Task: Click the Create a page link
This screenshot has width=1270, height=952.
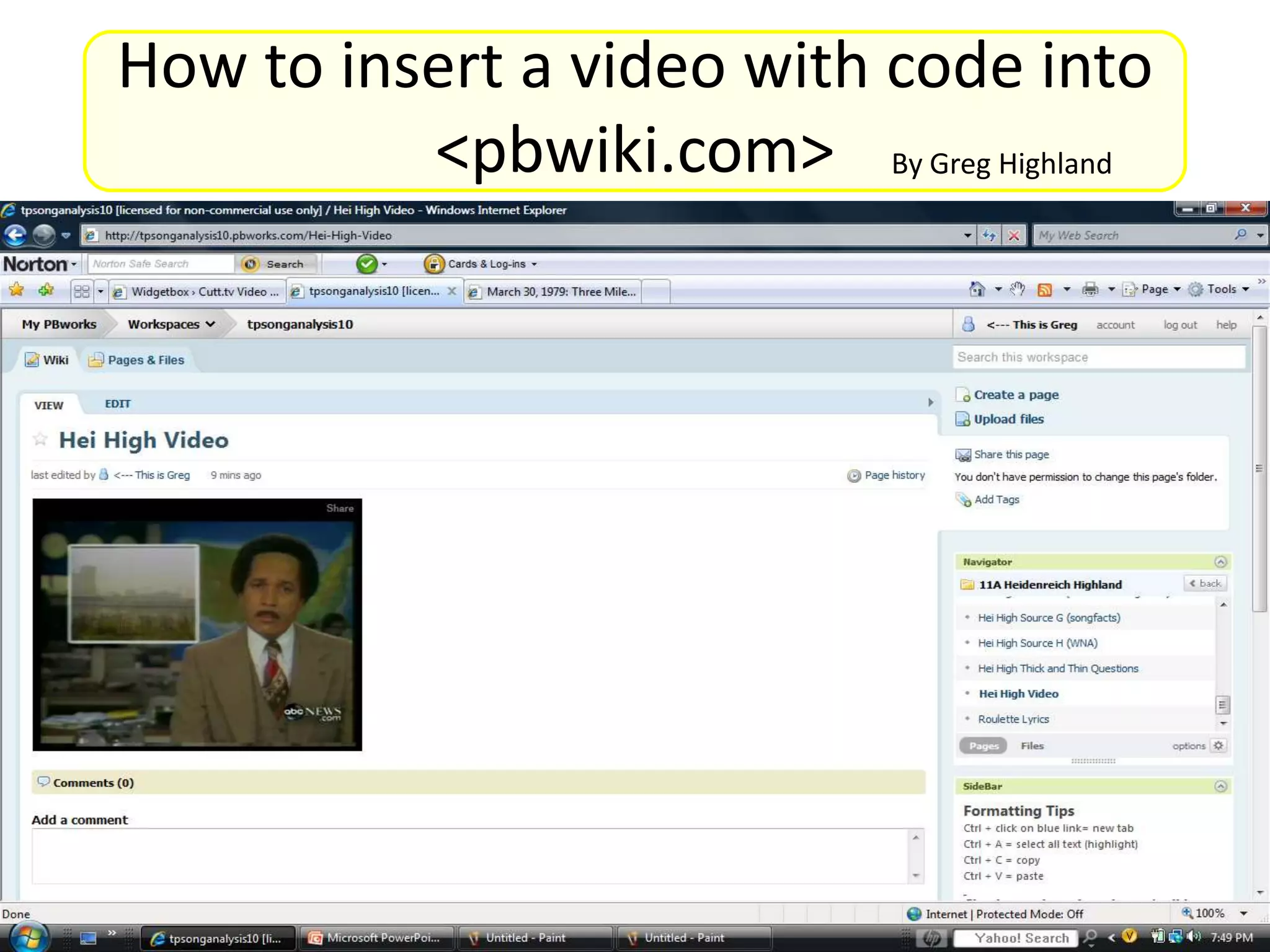Action: (1016, 395)
